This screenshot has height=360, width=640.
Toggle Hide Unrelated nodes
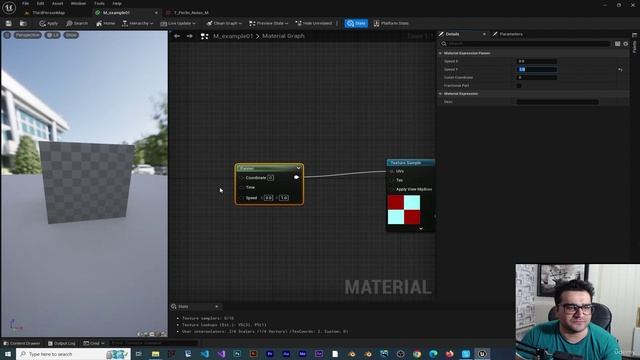314,23
